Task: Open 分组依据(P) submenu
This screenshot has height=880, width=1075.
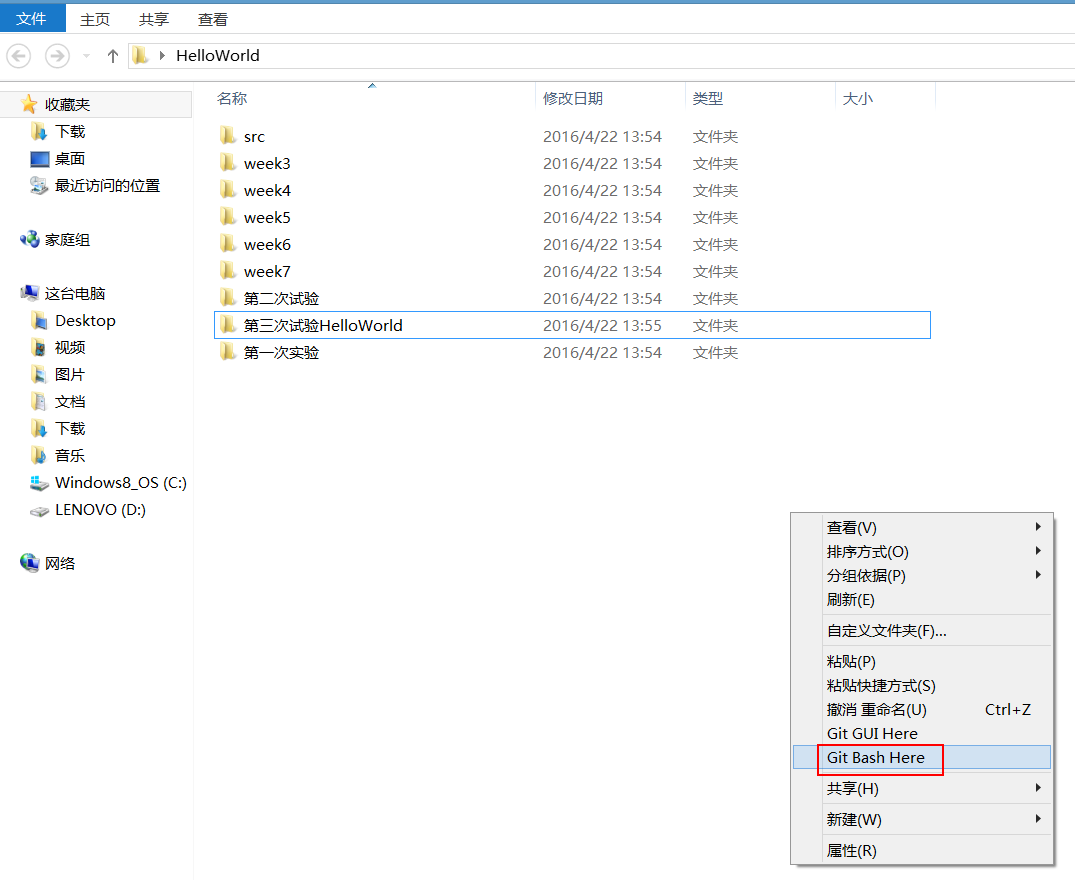Action: click(923, 575)
